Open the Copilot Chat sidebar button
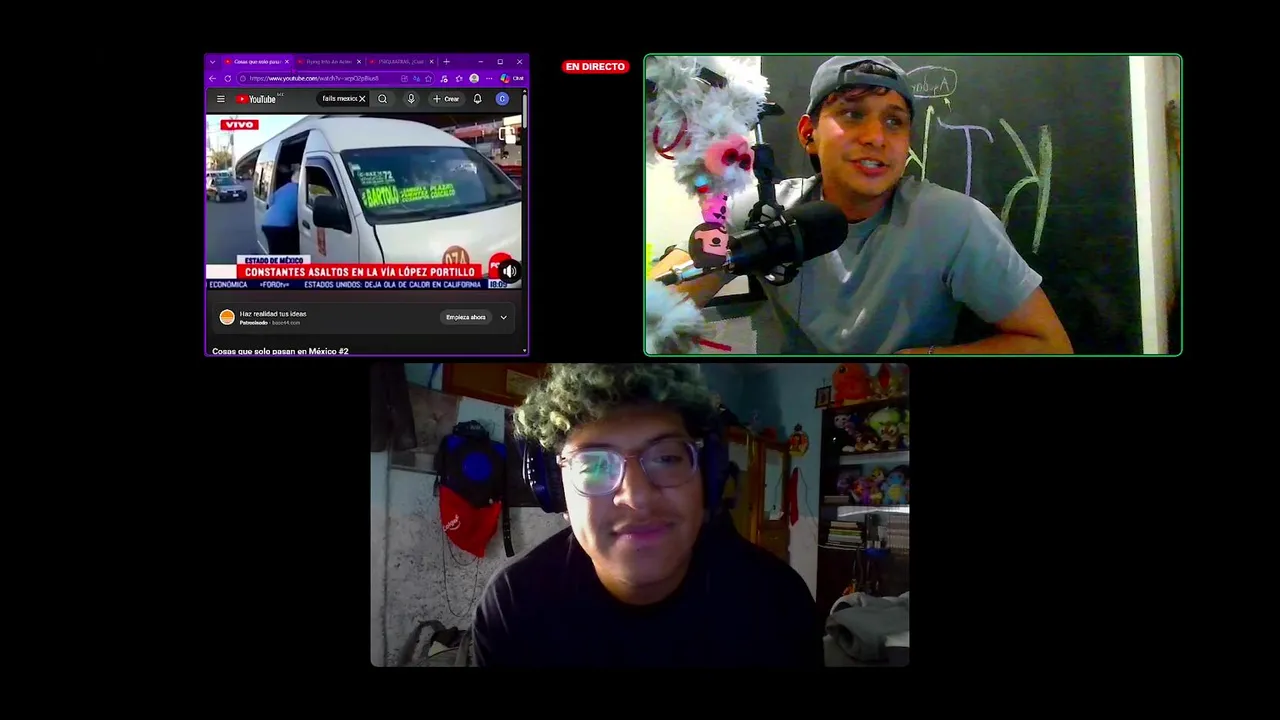 pyautogui.click(x=512, y=78)
